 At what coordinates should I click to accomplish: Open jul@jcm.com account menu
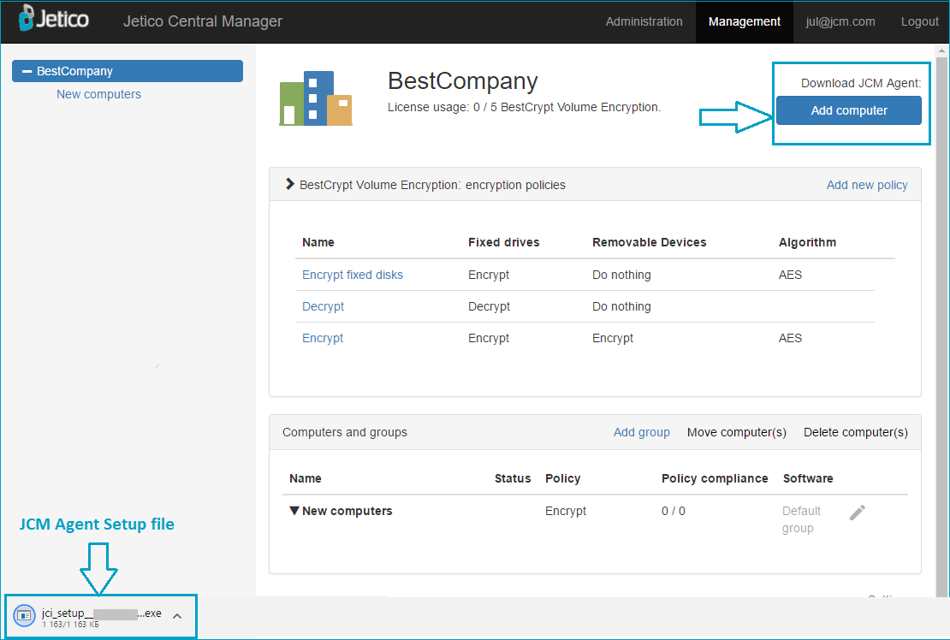tap(840, 22)
